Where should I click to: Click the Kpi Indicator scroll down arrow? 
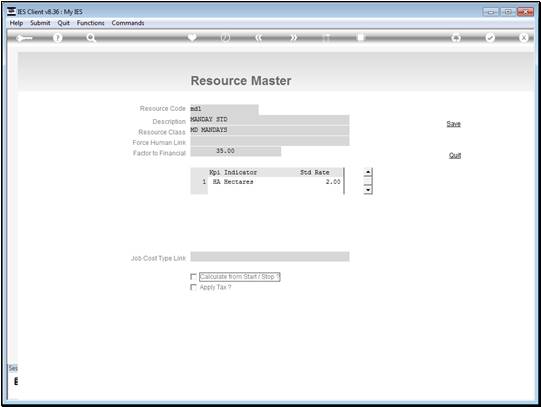point(368,190)
